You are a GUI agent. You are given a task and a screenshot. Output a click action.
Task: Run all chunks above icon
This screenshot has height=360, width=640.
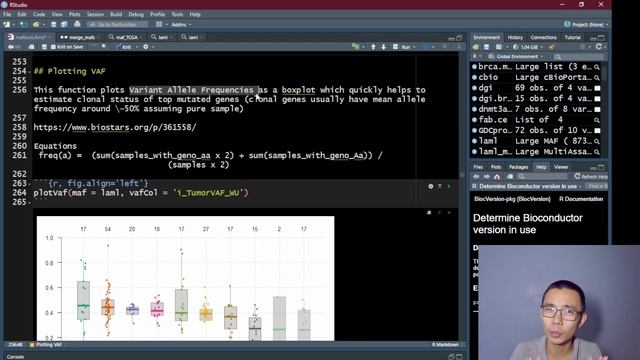[x=440, y=186]
